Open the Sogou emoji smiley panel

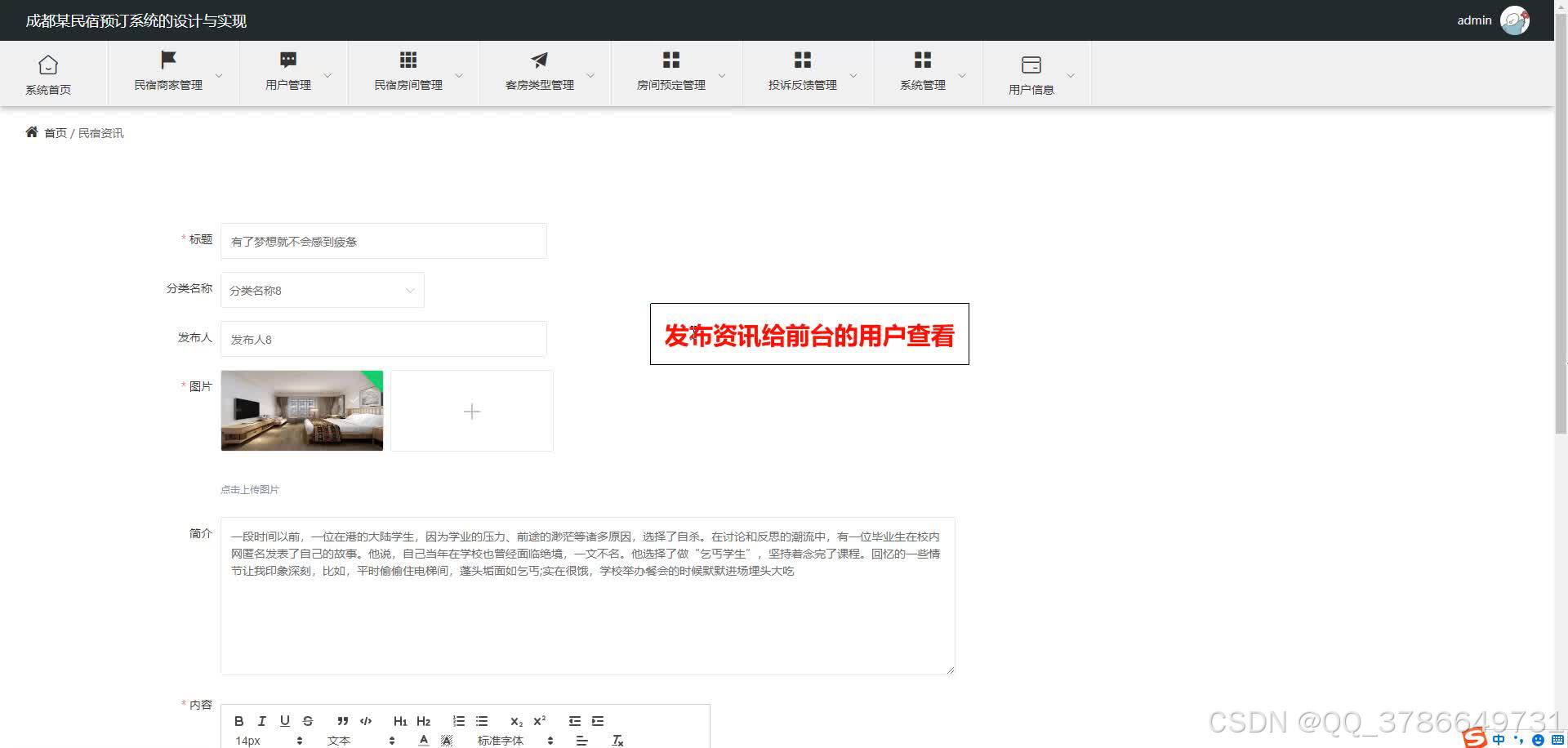[1538, 740]
